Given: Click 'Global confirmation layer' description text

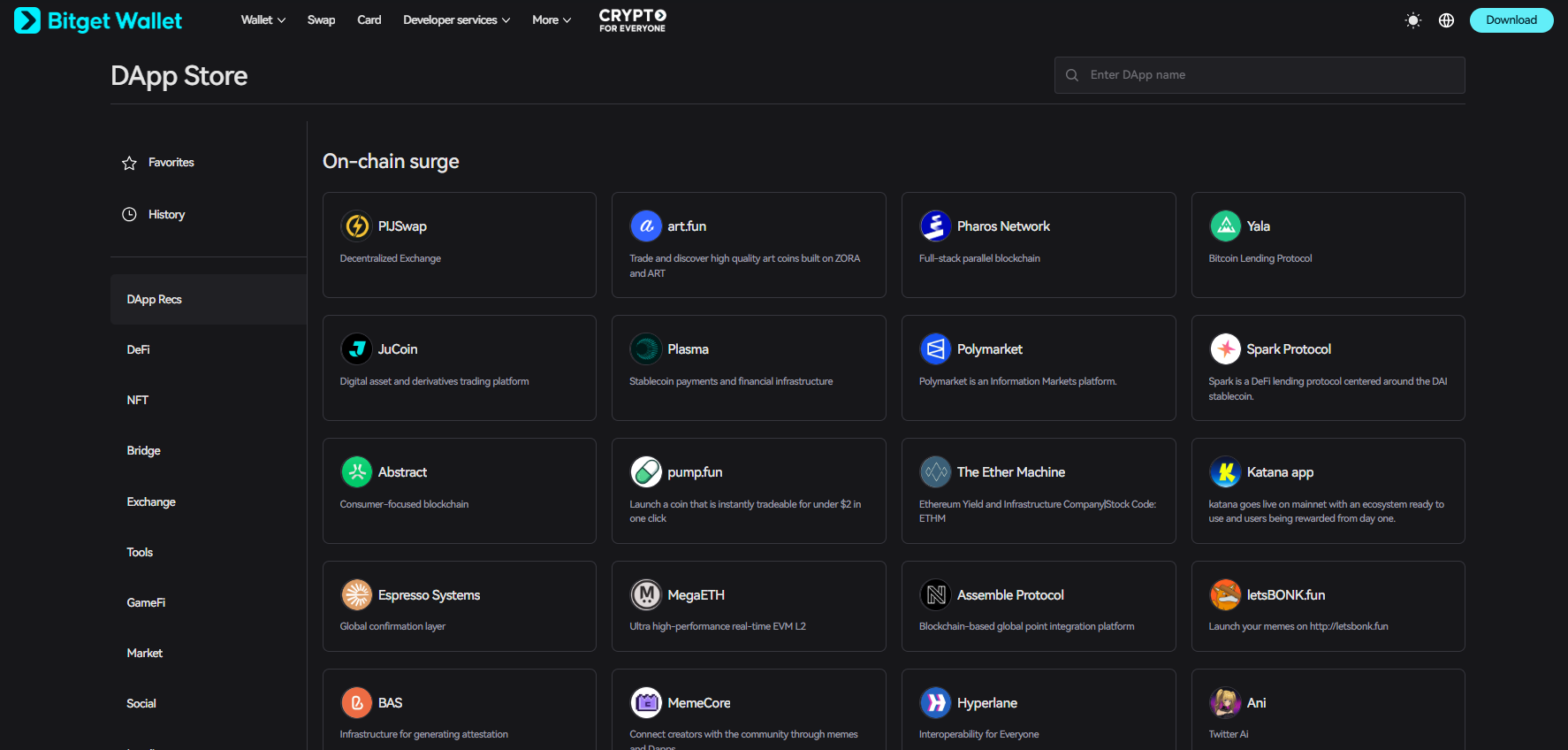Looking at the screenshot, I should pyautogui.click(x=392, y=626).
